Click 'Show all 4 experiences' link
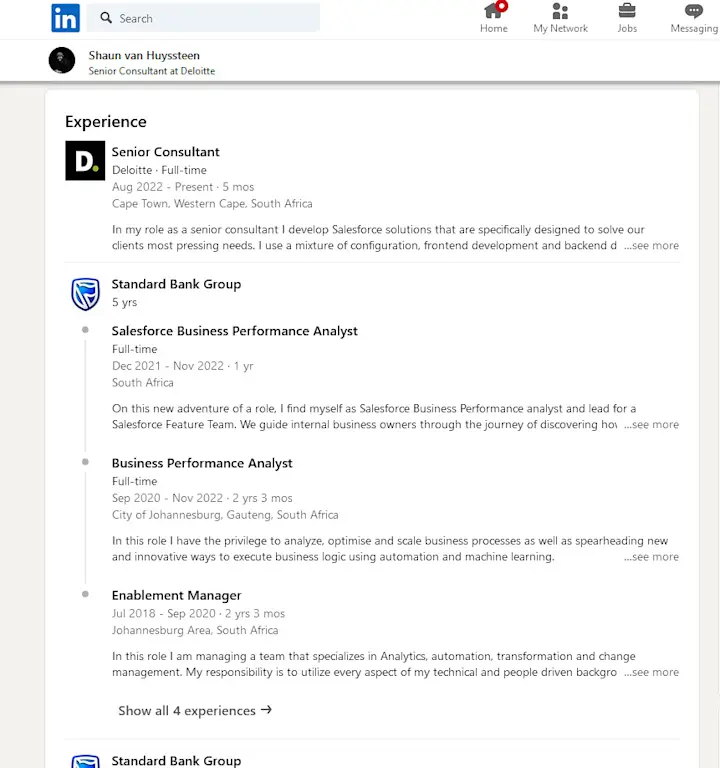 195,711
